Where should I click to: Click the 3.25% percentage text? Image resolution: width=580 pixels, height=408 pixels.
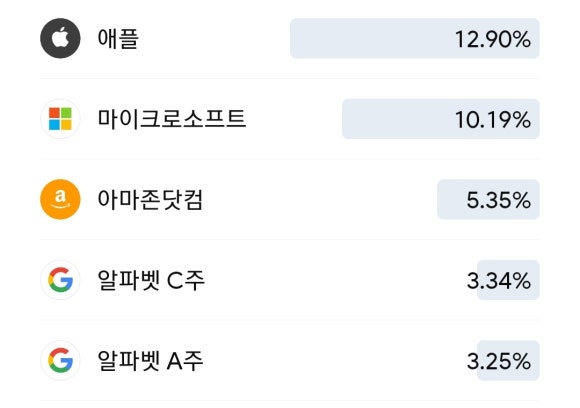499,361
